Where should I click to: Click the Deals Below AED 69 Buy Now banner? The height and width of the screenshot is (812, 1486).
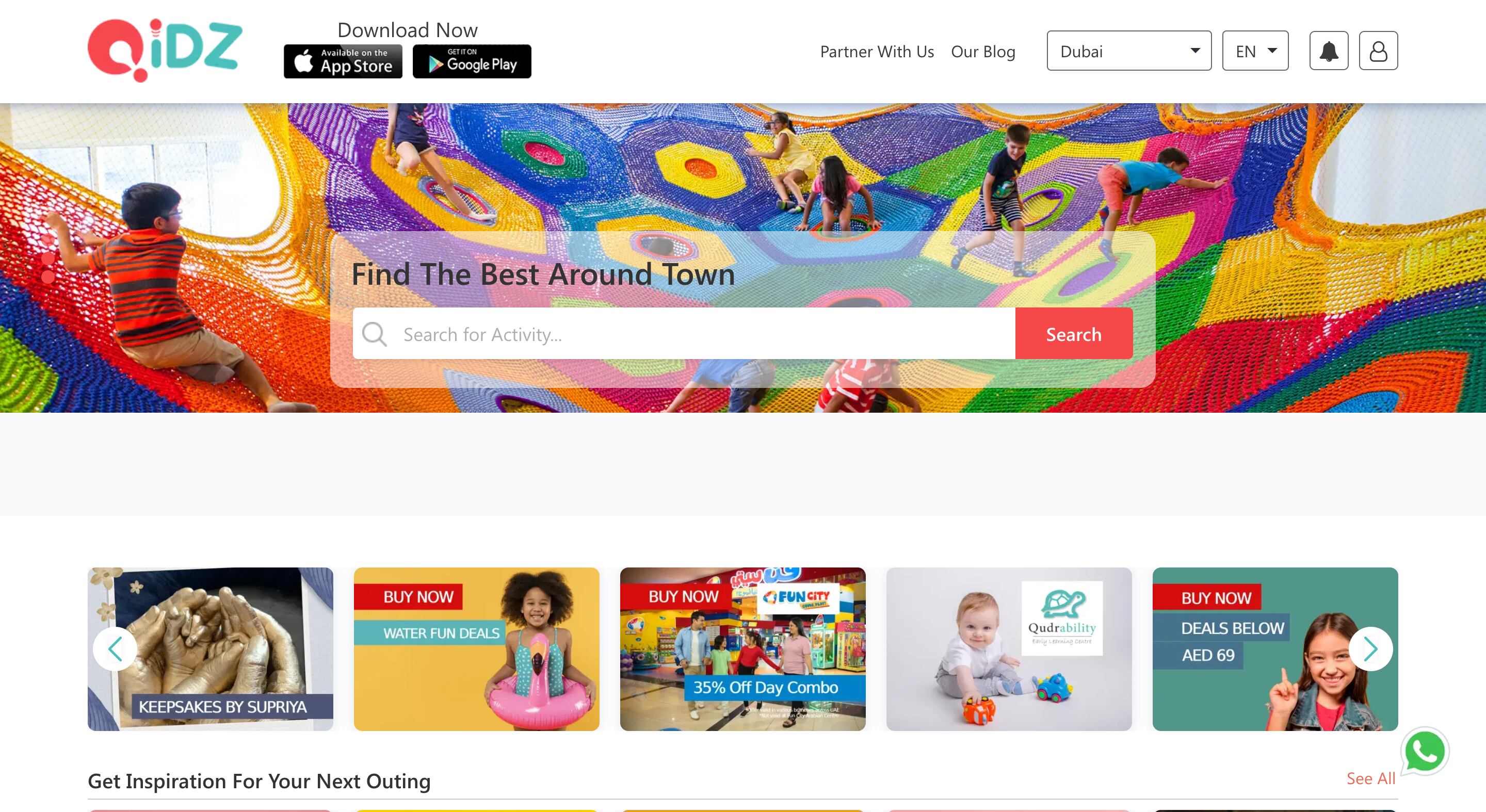coord(1276,648)
